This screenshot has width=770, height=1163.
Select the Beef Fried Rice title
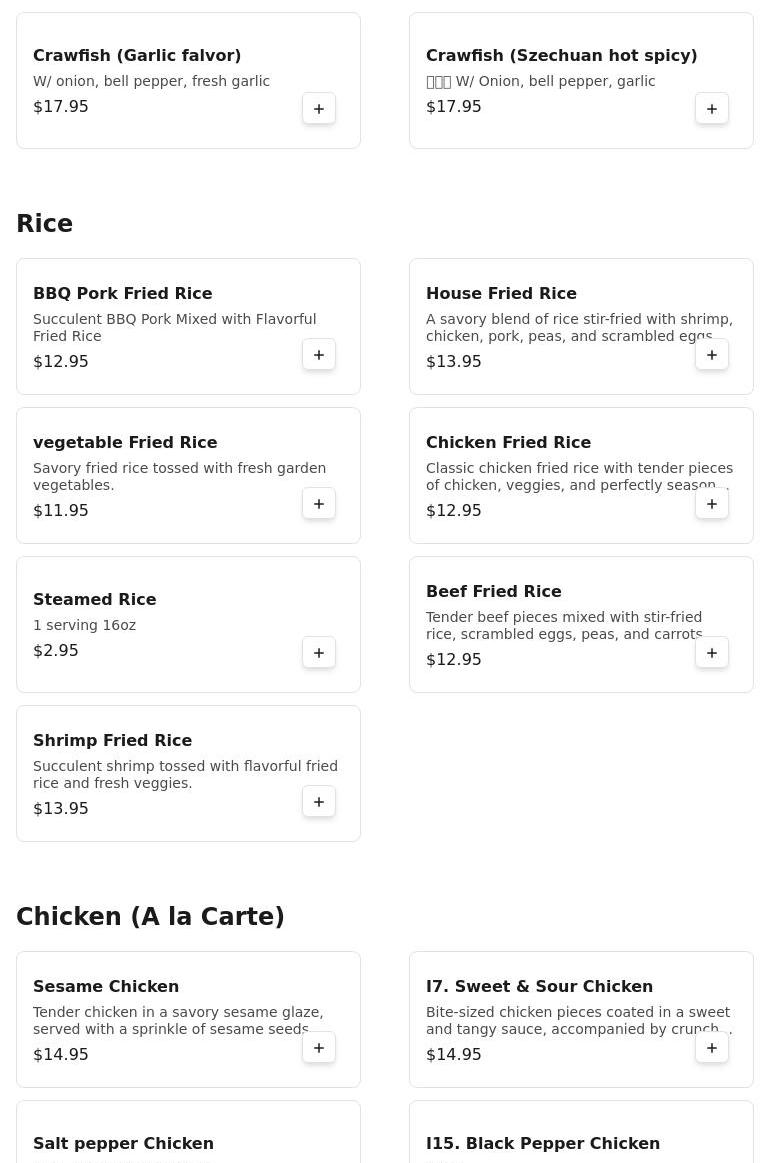pos(493,591)
